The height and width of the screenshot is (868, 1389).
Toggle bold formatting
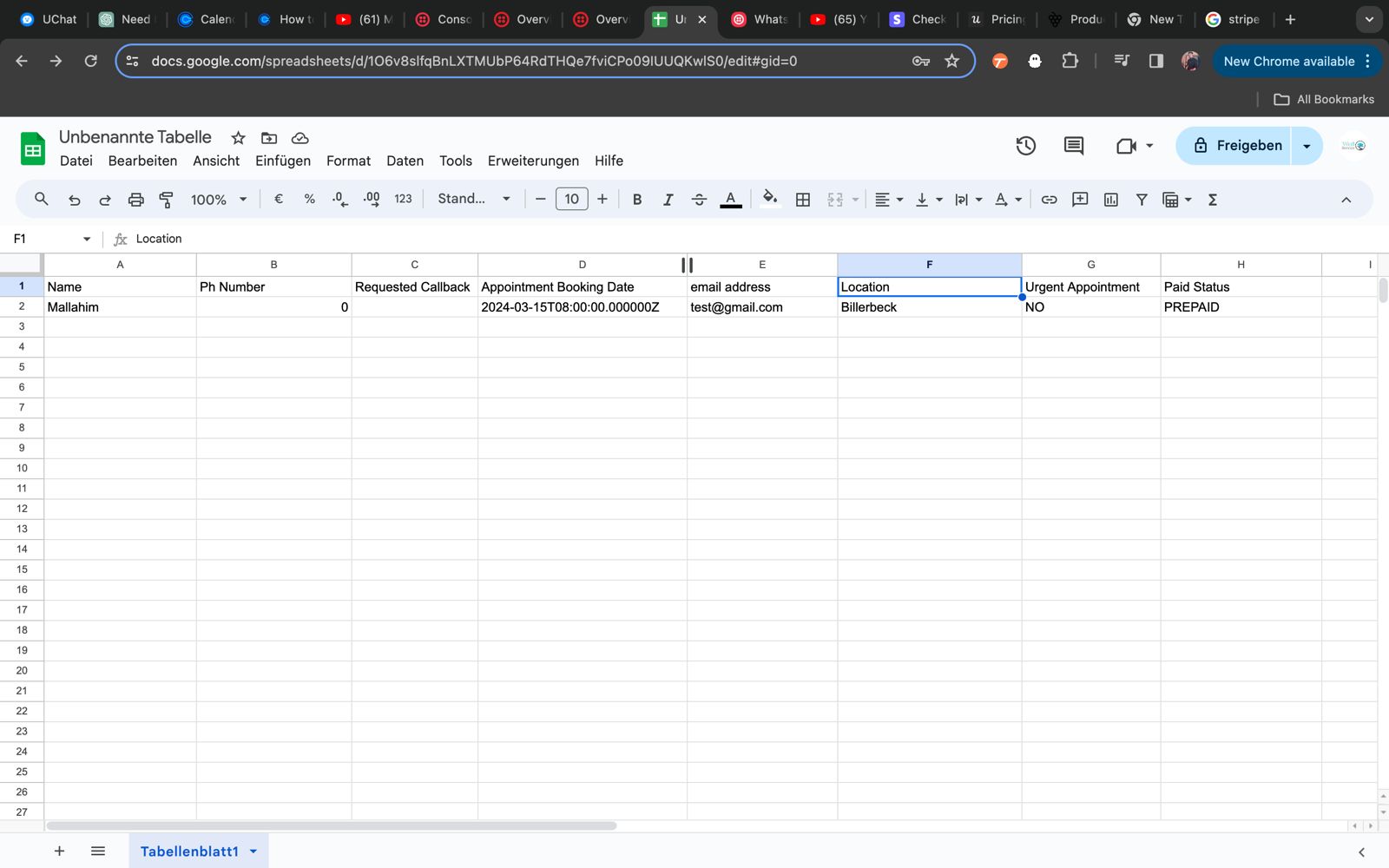click(x=637, y=200)
